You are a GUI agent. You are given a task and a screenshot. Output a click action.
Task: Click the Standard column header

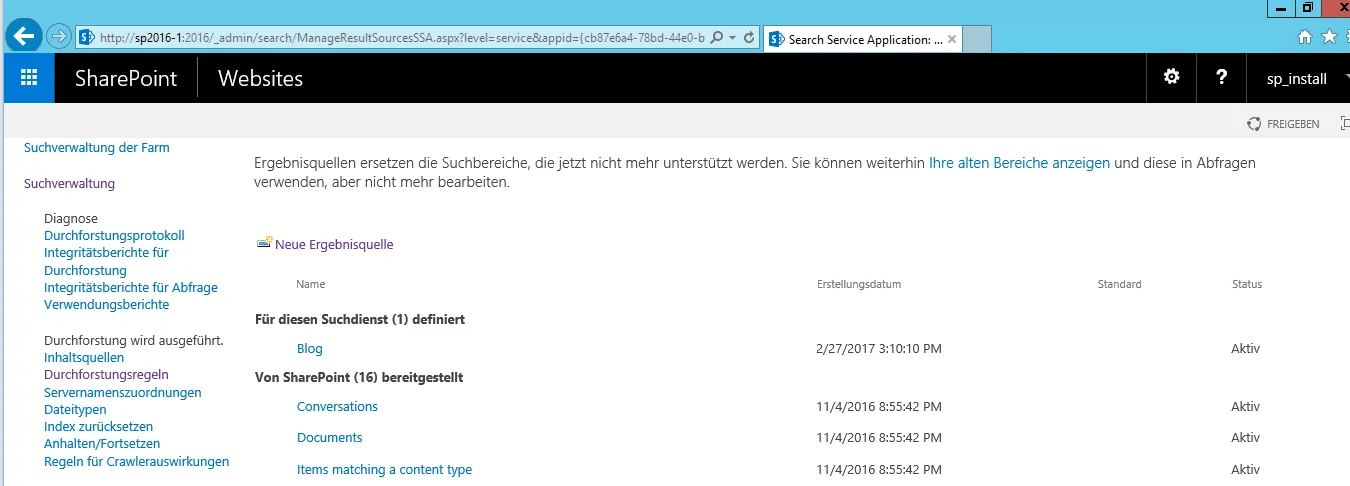(x=1119, y=284)
